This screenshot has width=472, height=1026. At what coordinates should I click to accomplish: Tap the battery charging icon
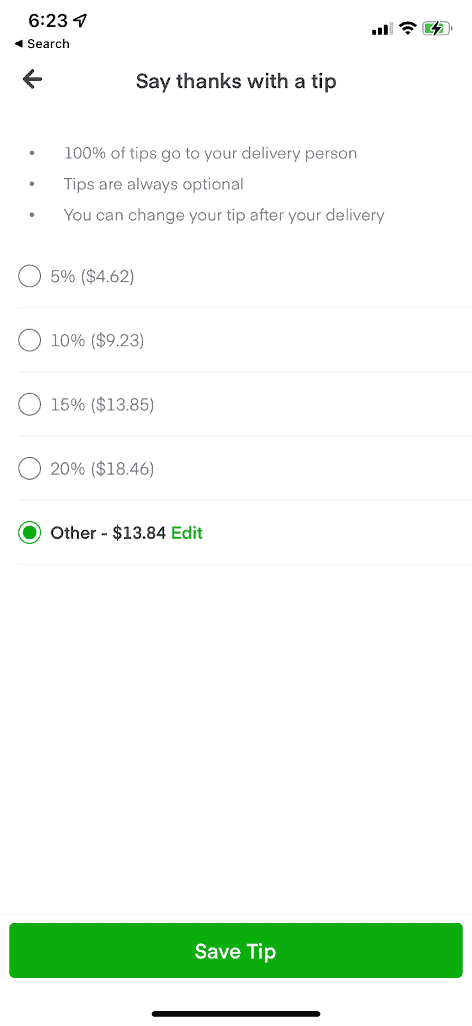[437, 28]
